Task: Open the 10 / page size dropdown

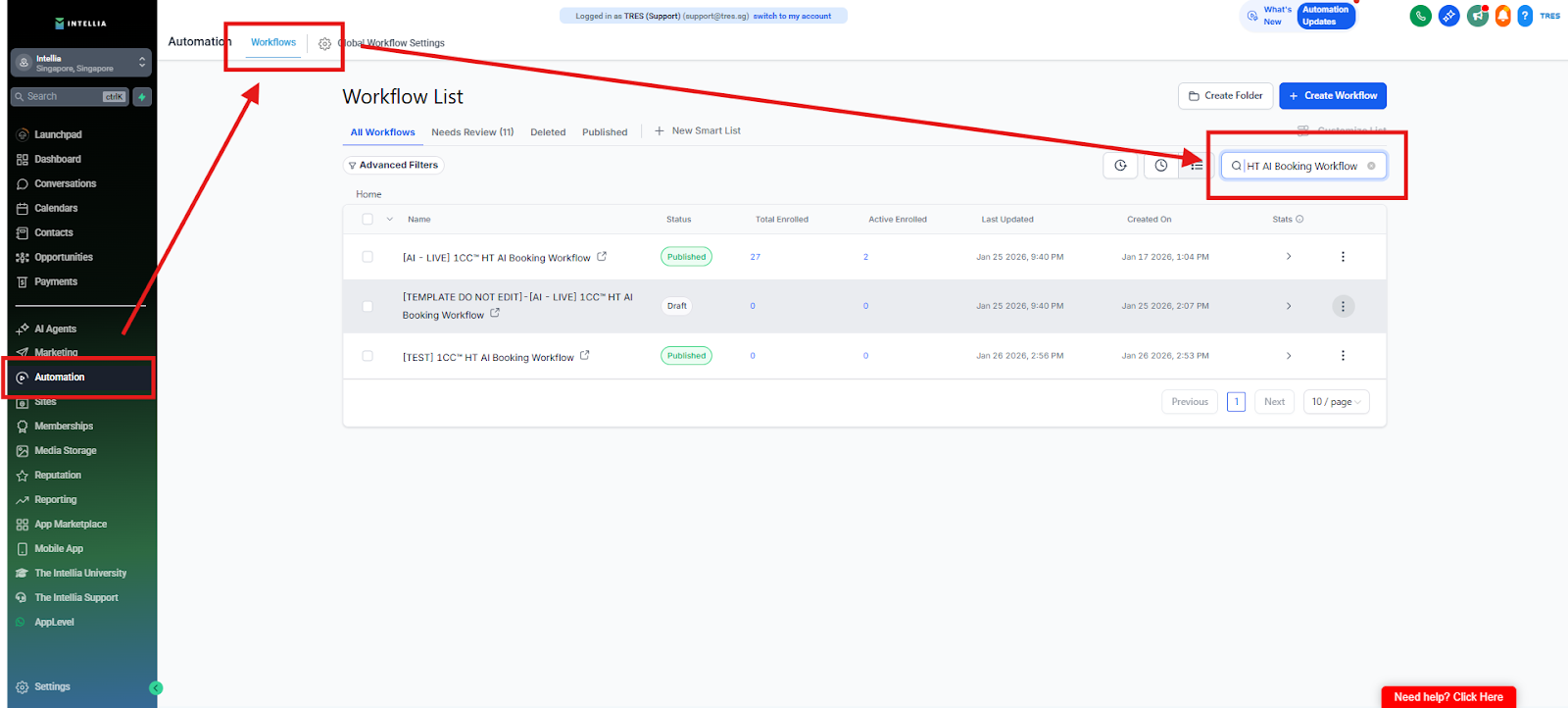Action: click(1336, 402)
